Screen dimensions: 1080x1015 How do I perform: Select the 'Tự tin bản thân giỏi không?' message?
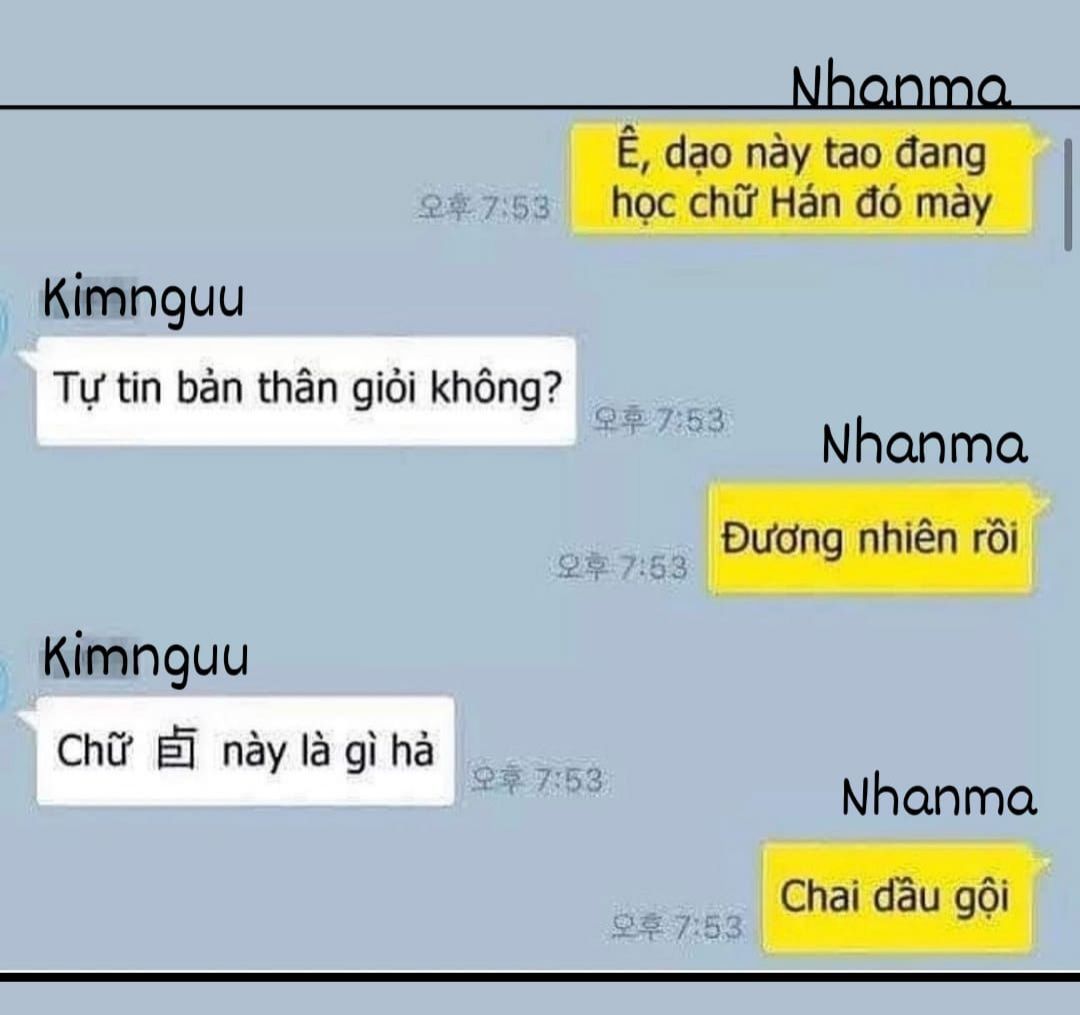tap(306, 390)
